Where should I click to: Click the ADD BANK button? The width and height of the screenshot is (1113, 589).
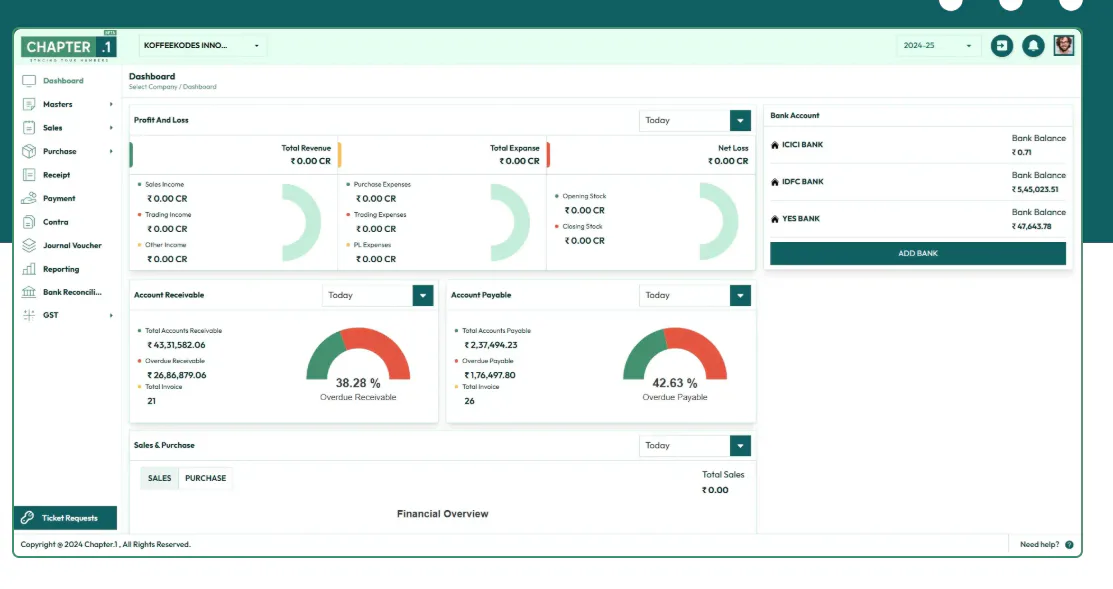click(918, 253)
